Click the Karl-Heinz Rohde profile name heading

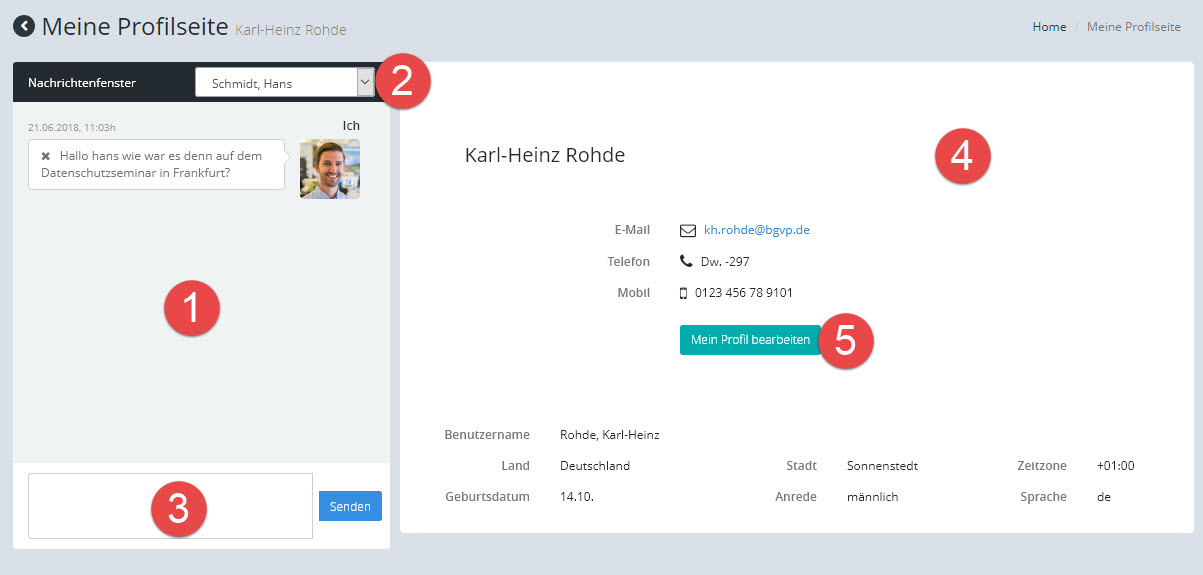point(545,155)
